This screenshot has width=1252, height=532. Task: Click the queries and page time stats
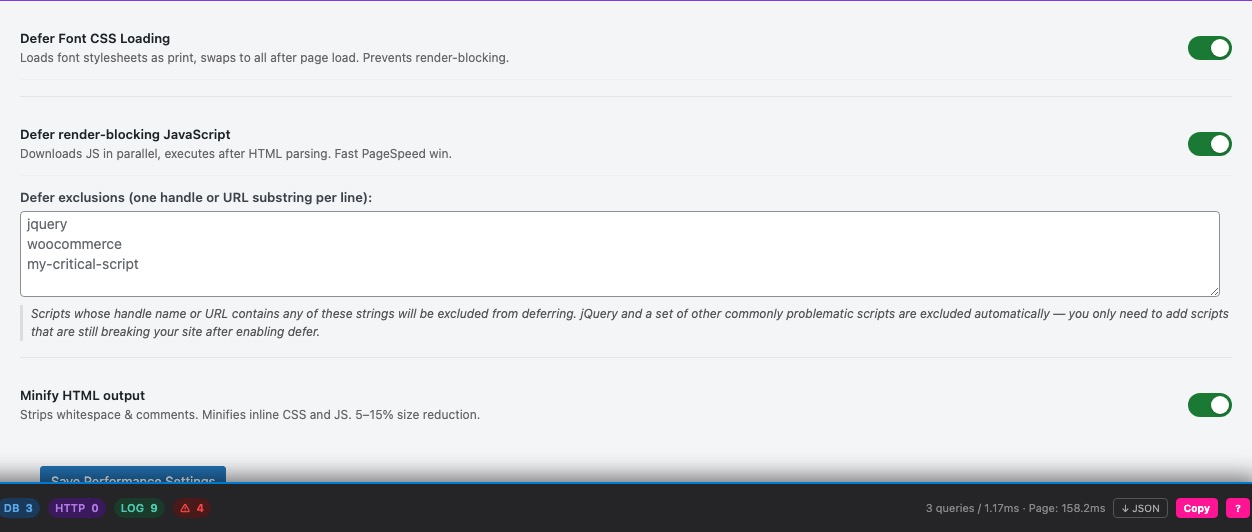click(x=1015, y=508)
